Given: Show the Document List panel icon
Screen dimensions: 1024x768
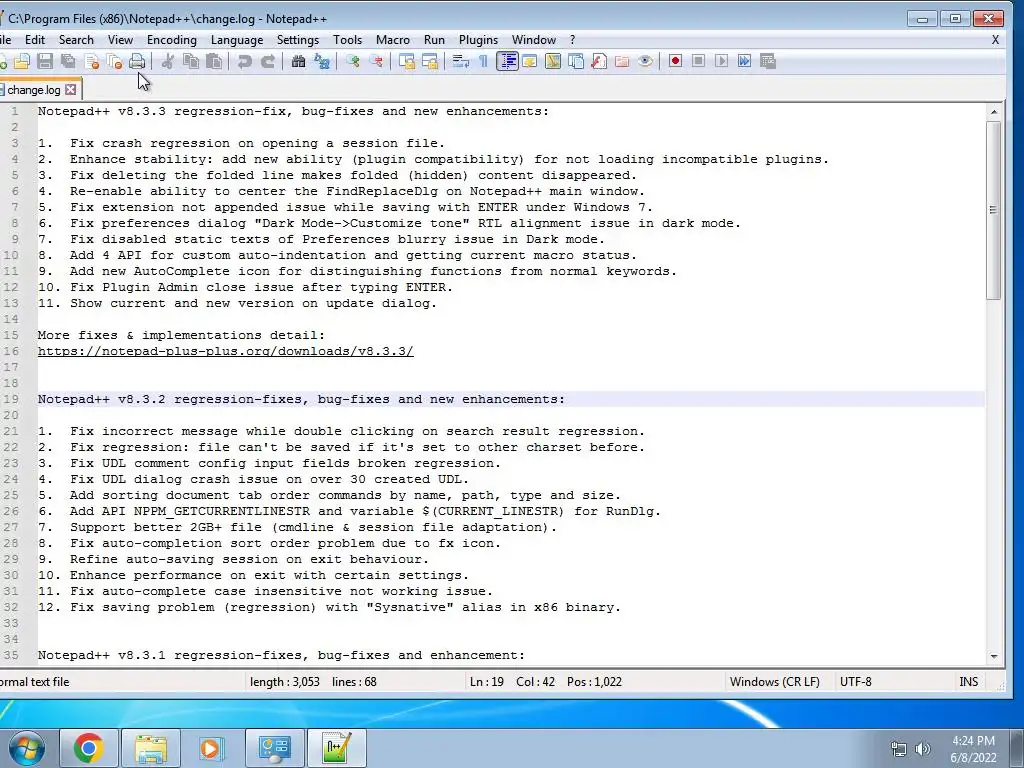Looking at the screenshot, I should point(576,61).
